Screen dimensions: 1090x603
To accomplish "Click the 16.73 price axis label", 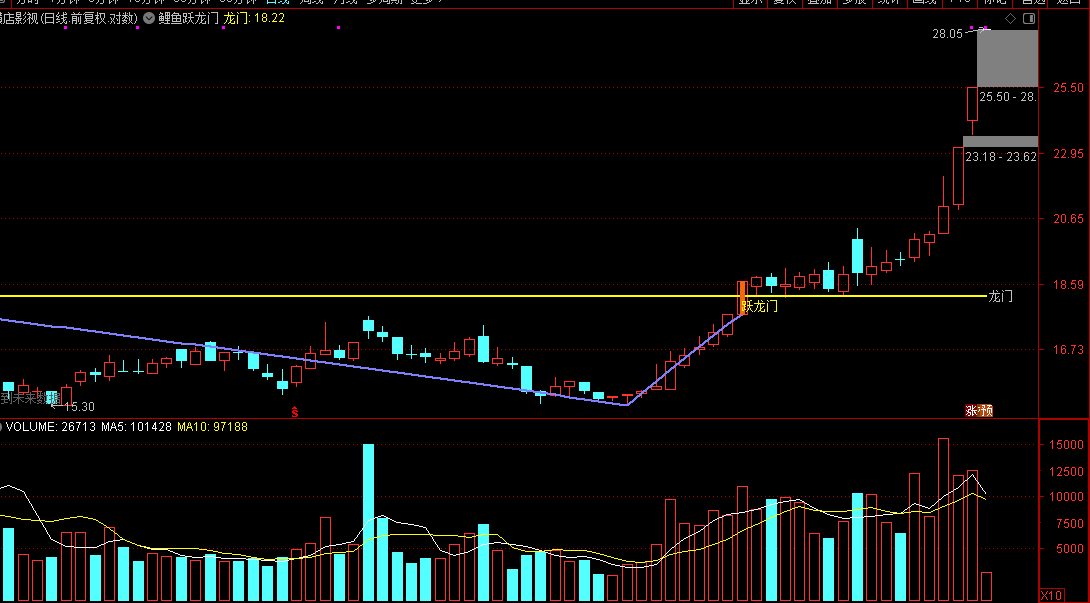I will tap(1068, 349).
